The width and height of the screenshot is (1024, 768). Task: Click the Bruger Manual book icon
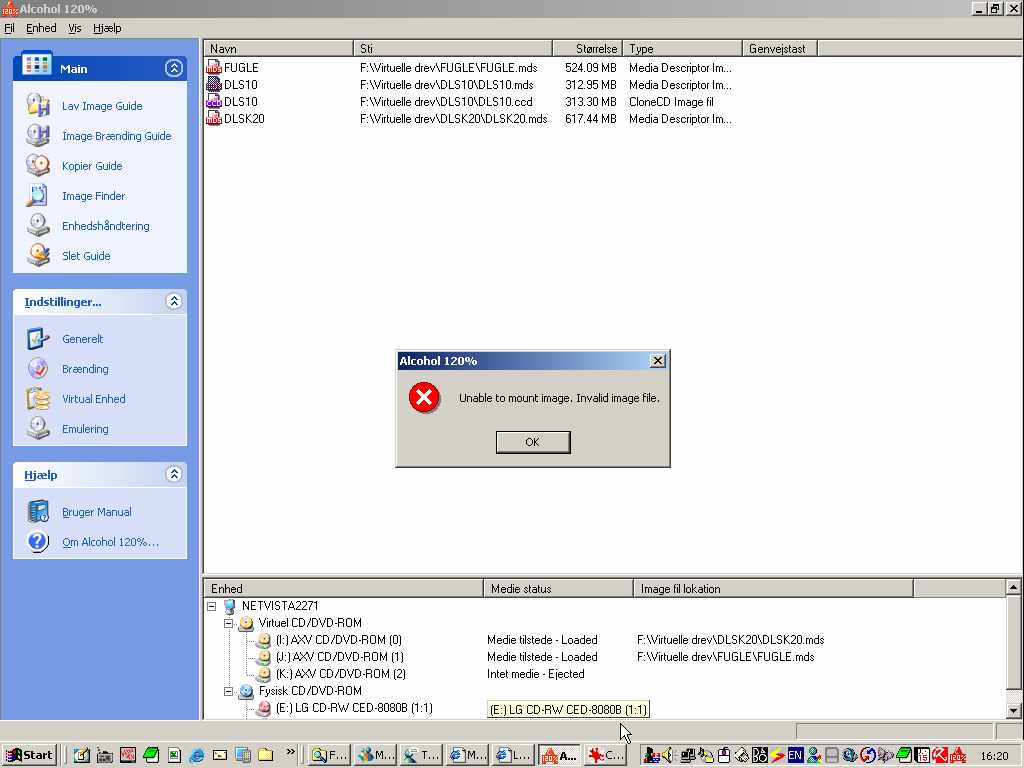(x=38, y=511)
